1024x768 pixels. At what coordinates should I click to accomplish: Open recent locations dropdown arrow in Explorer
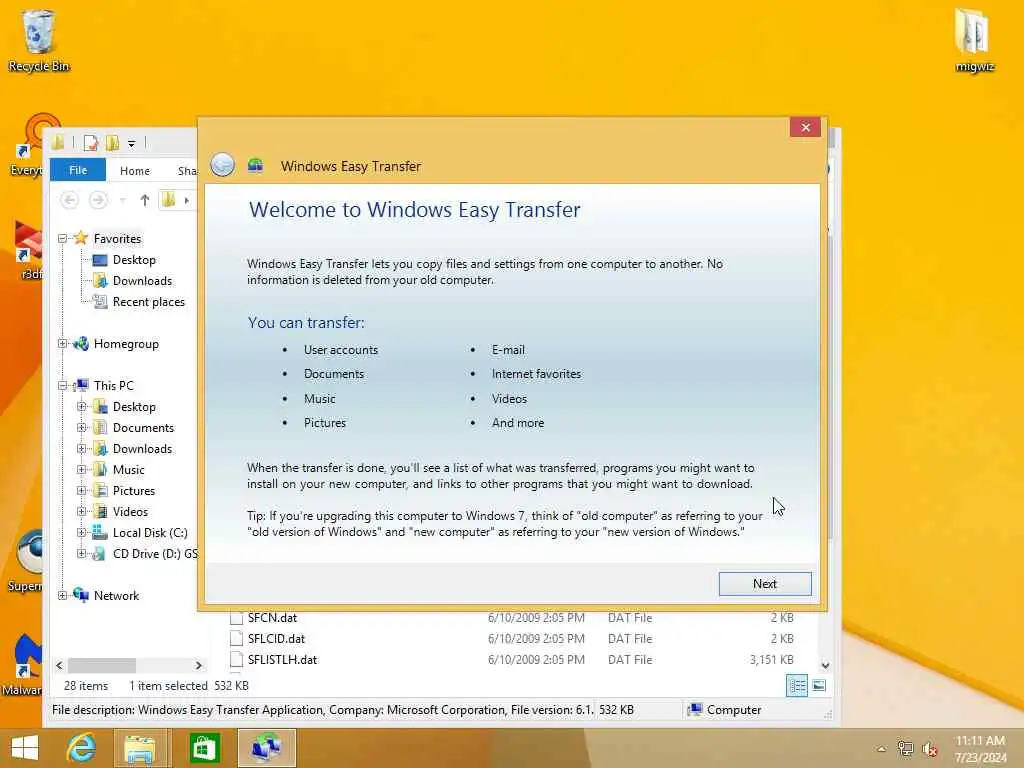(122, 200)
